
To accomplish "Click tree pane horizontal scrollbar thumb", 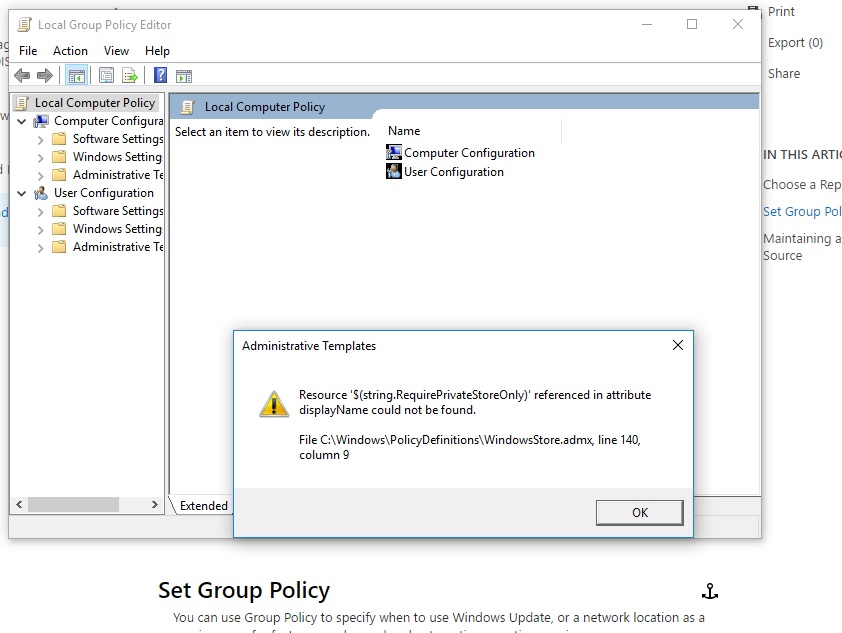I will click(x=73, y=505).
